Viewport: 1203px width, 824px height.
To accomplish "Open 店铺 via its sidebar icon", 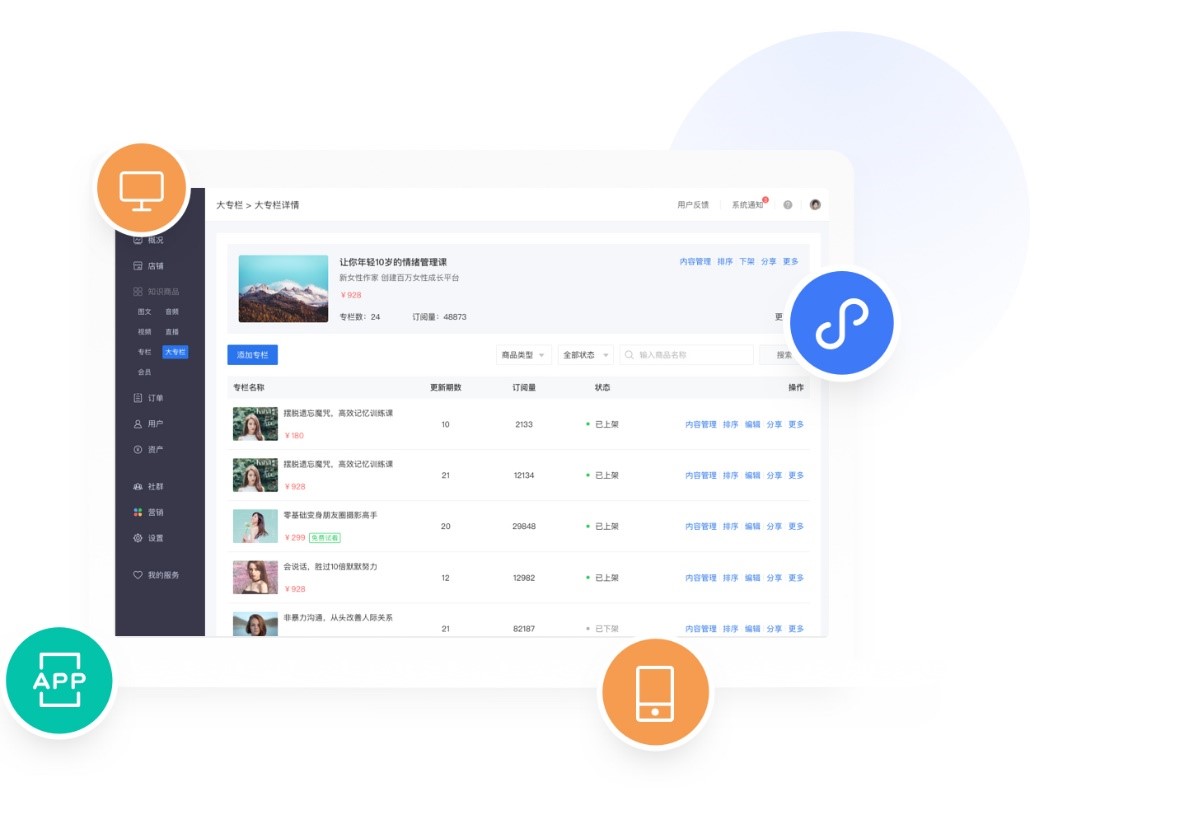I will [138, 266].
